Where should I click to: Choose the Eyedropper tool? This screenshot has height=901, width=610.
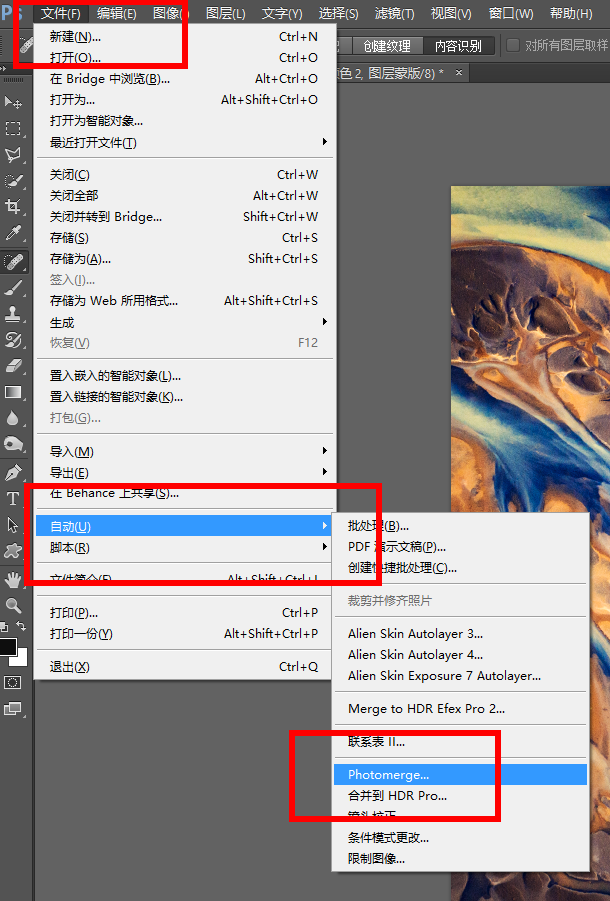coord(13,233)
